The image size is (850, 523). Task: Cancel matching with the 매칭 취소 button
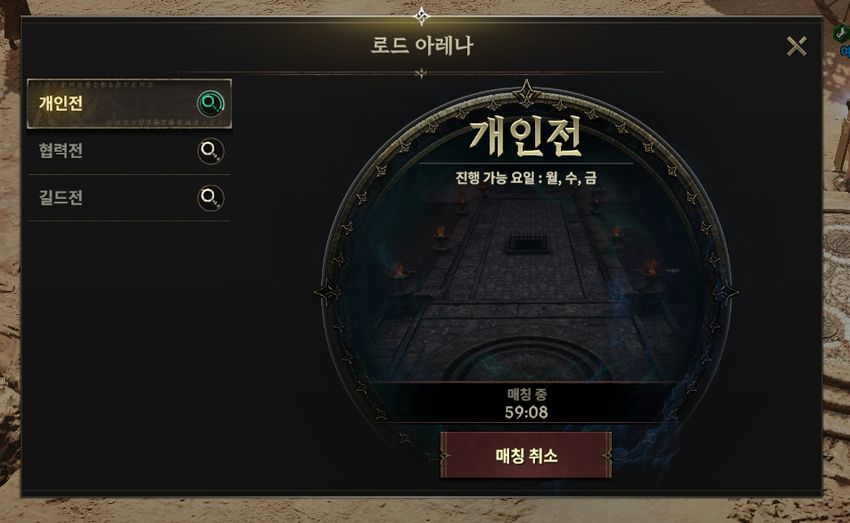point(526,455)
